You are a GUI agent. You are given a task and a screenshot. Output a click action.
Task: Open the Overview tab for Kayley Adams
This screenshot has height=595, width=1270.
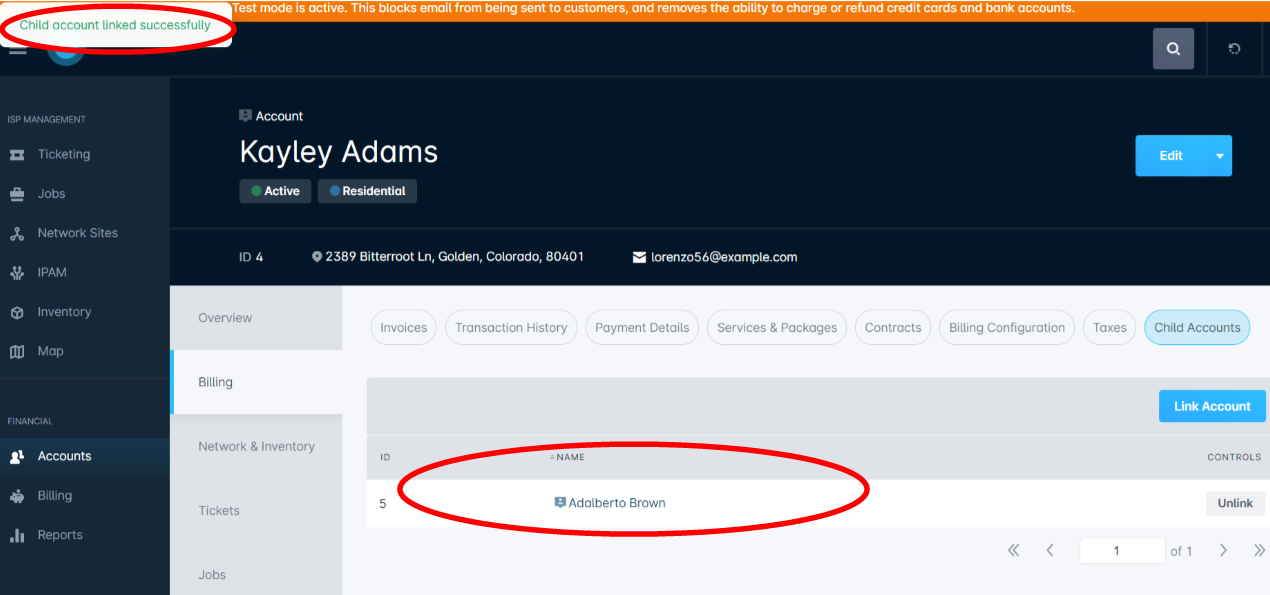pyautogui.click(x=224, y=317)
